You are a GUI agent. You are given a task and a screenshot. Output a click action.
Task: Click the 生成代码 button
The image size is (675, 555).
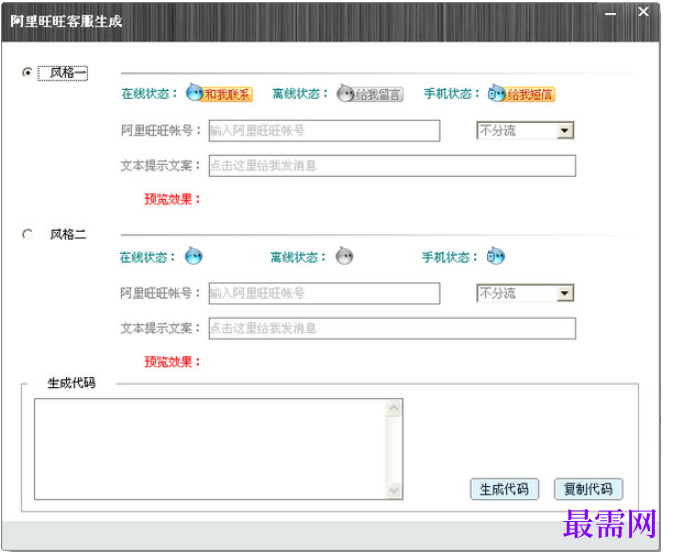tap(504, 489)
